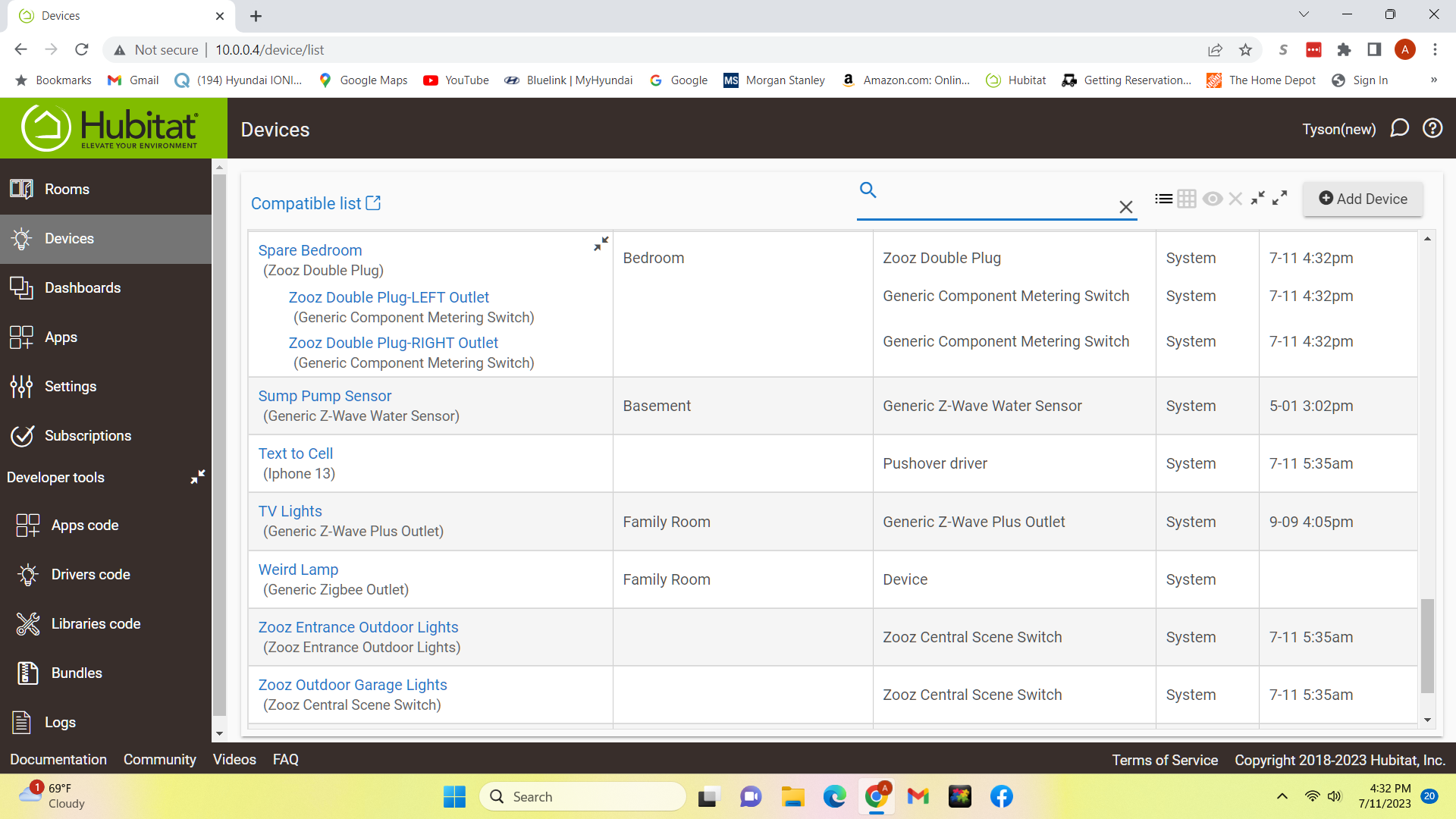
Task: Open the chat message icon in header
Action: [1399, 128]
